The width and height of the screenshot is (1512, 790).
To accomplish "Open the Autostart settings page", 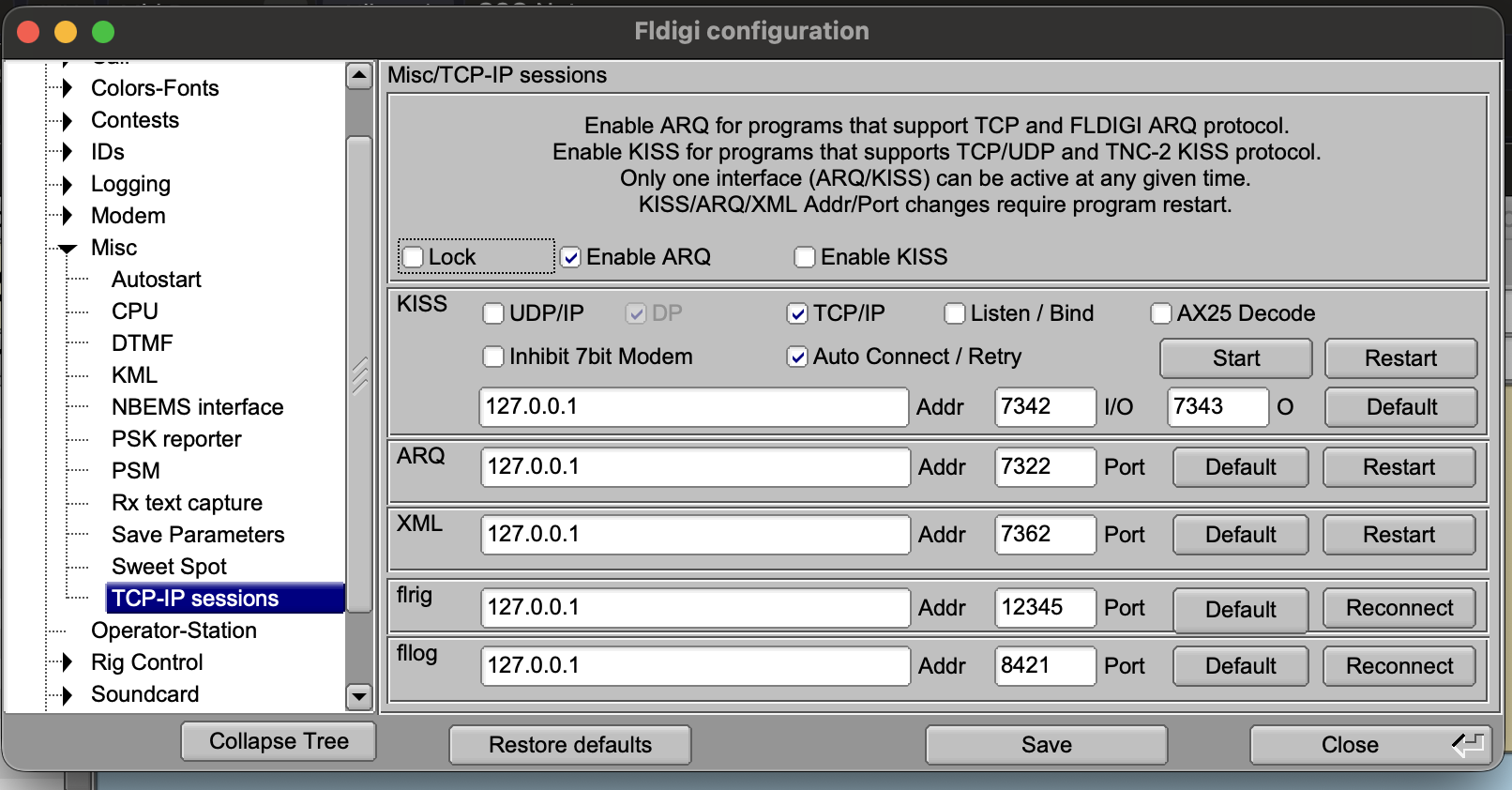I will pyautogui.click(x=157, y=280).
